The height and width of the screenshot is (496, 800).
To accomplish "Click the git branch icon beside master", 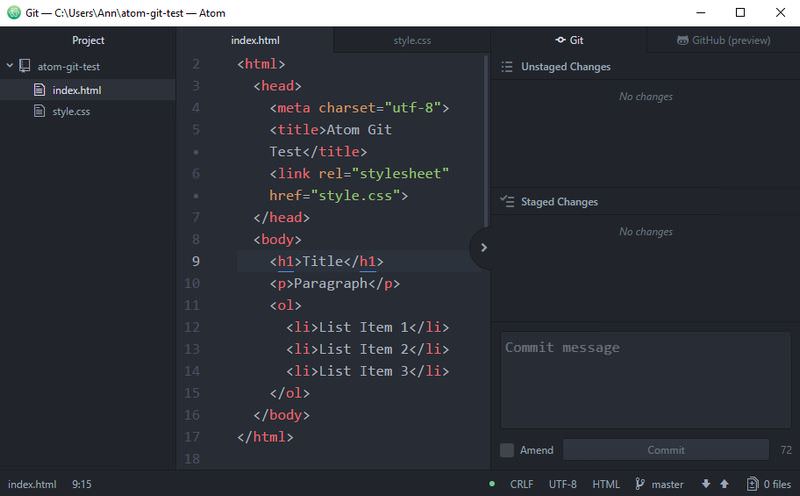I will click(641, 484).
